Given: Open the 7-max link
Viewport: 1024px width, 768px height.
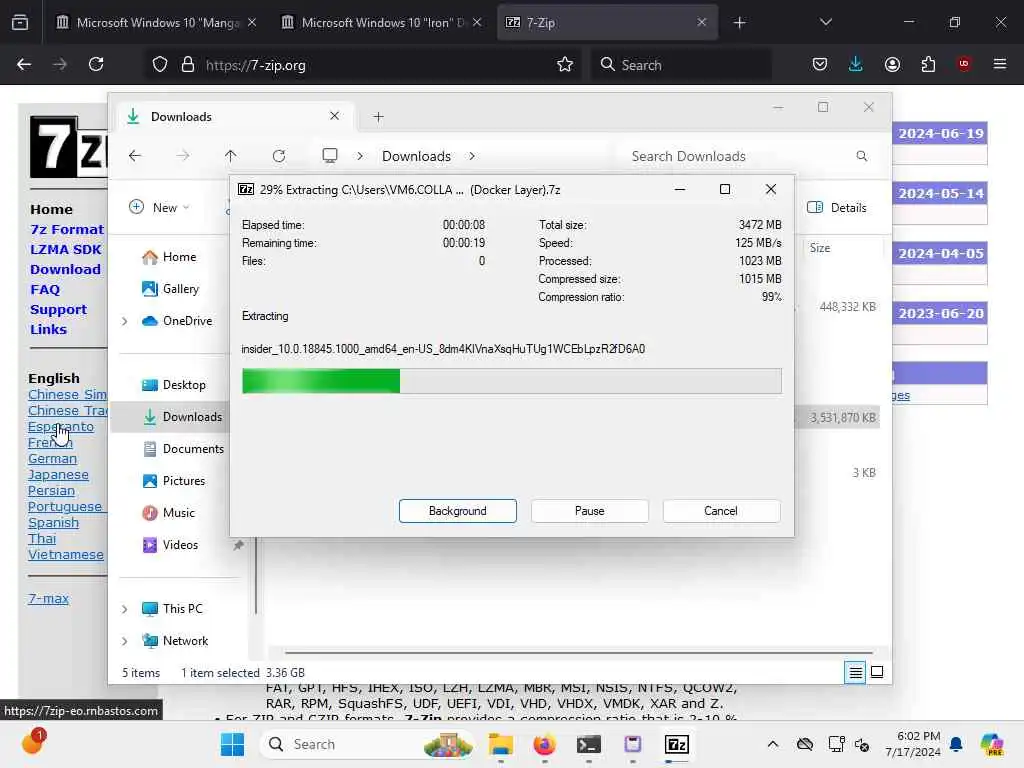Looking at the screenshot, I should (48, 598).
